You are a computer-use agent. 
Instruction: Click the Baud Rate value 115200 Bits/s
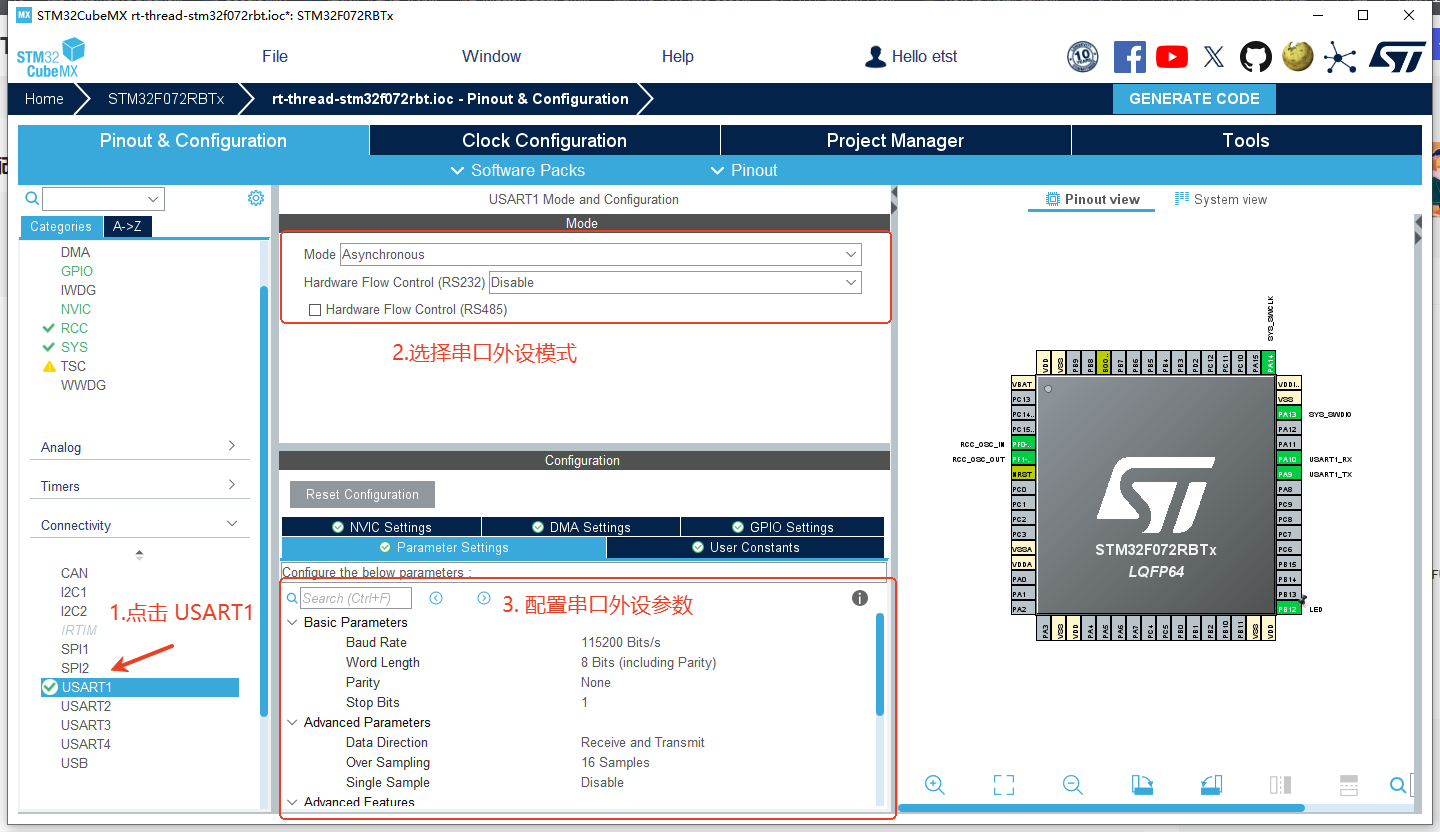tap(621, 642)
